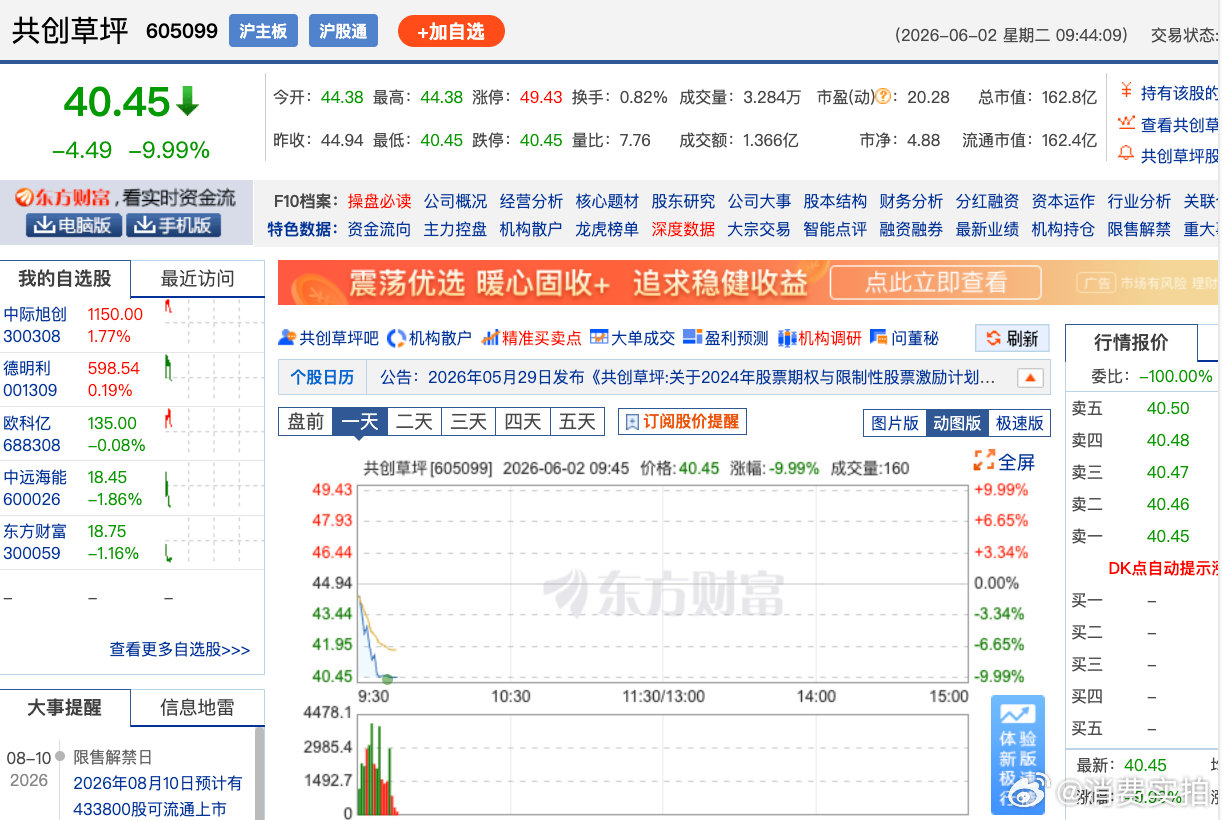Select 五天 chart period

577,421
